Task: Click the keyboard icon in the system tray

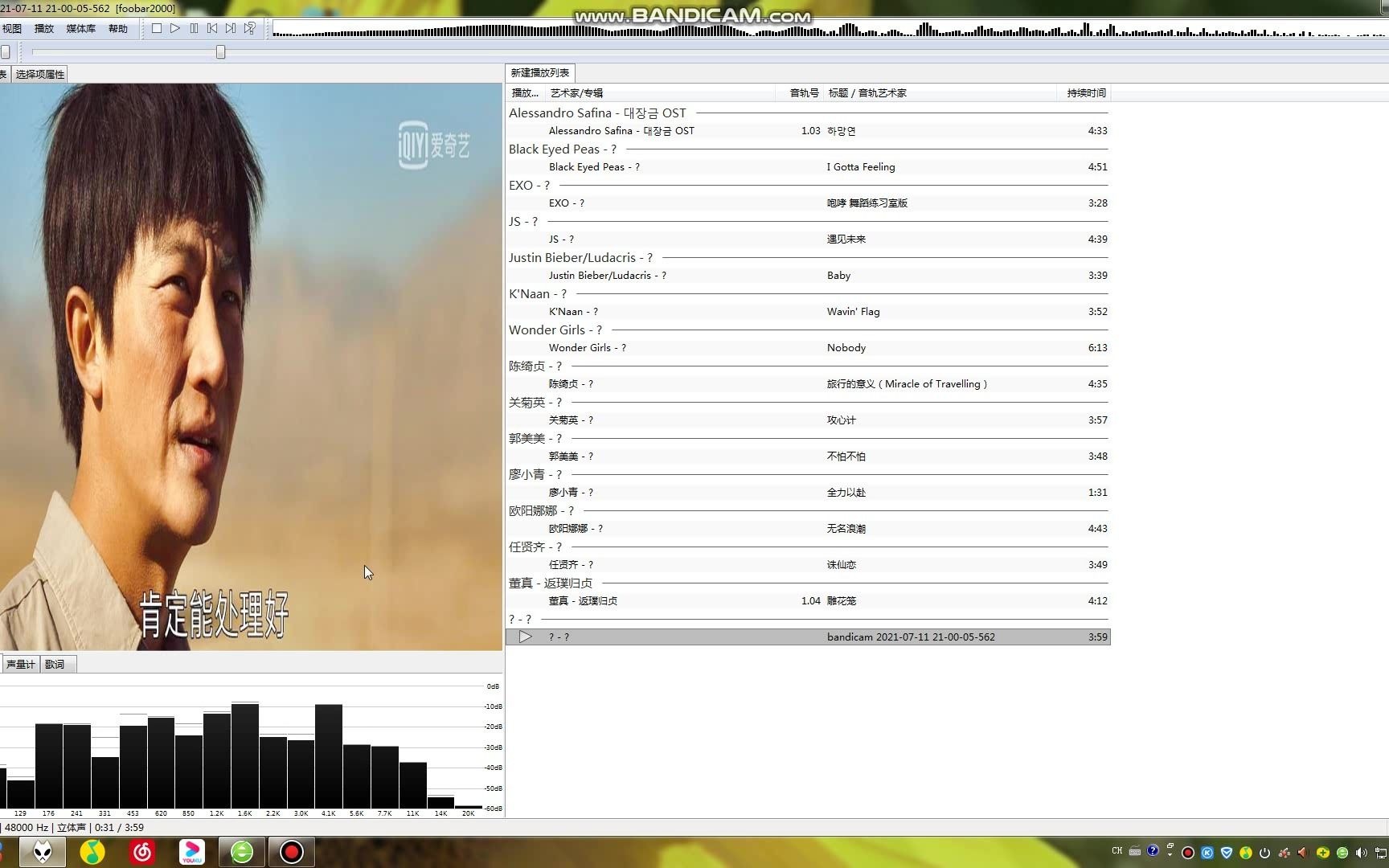Action: (x=1135, y=851)
